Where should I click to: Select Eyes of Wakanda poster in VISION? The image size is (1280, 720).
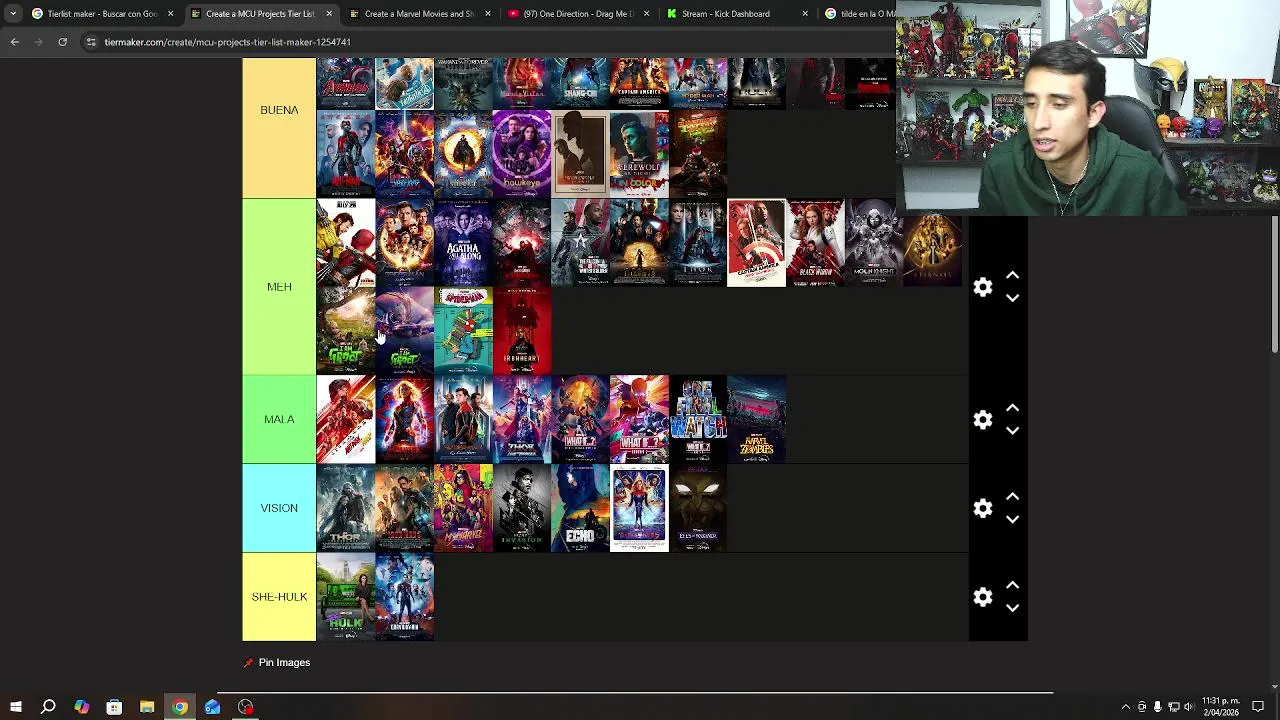coord(698,508)
